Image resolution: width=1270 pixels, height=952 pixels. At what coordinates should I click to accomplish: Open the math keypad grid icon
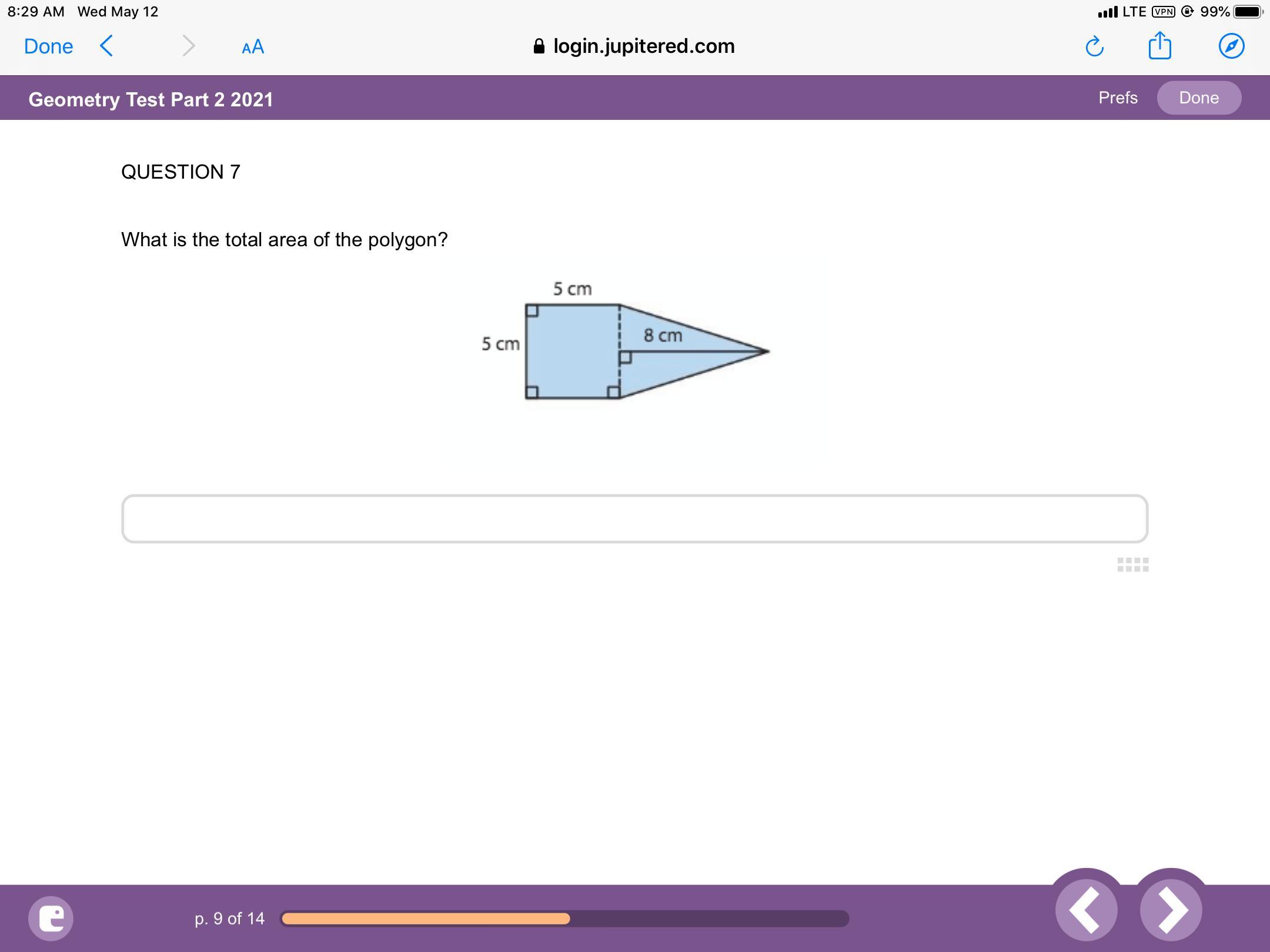1132,565
